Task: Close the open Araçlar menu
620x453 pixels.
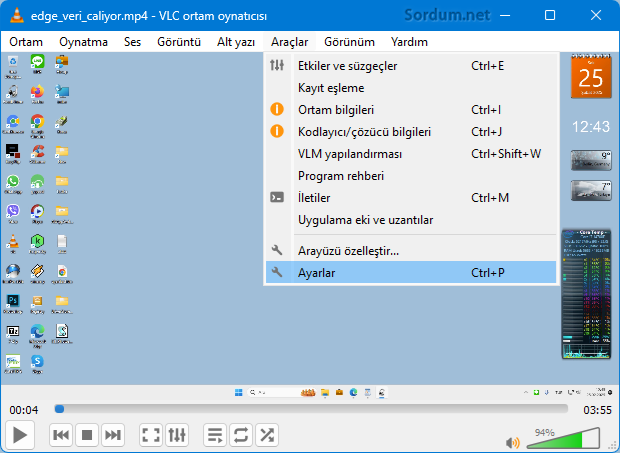Action: pos(289,42)
